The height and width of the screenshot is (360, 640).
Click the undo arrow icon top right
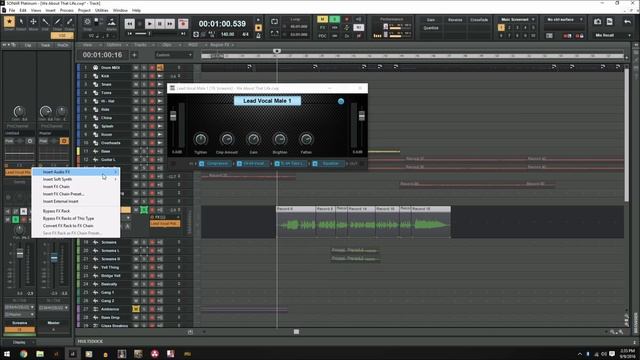pos(627,22)
